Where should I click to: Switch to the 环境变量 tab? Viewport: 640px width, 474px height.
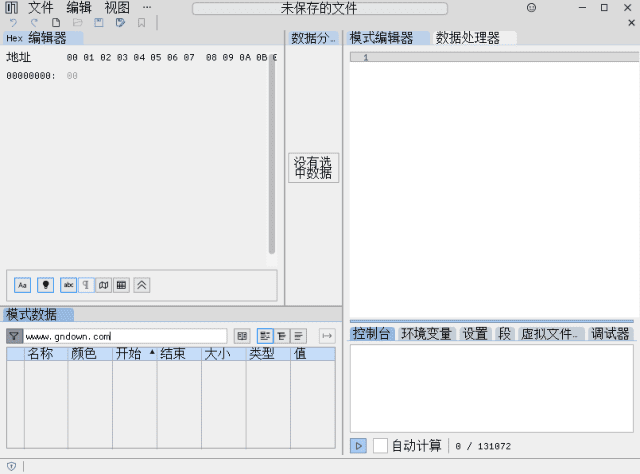coord(426,333)
